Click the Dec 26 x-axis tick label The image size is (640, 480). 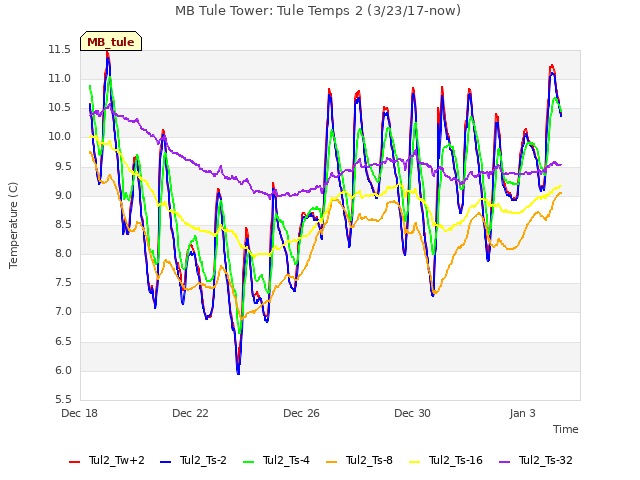point(302,413)
